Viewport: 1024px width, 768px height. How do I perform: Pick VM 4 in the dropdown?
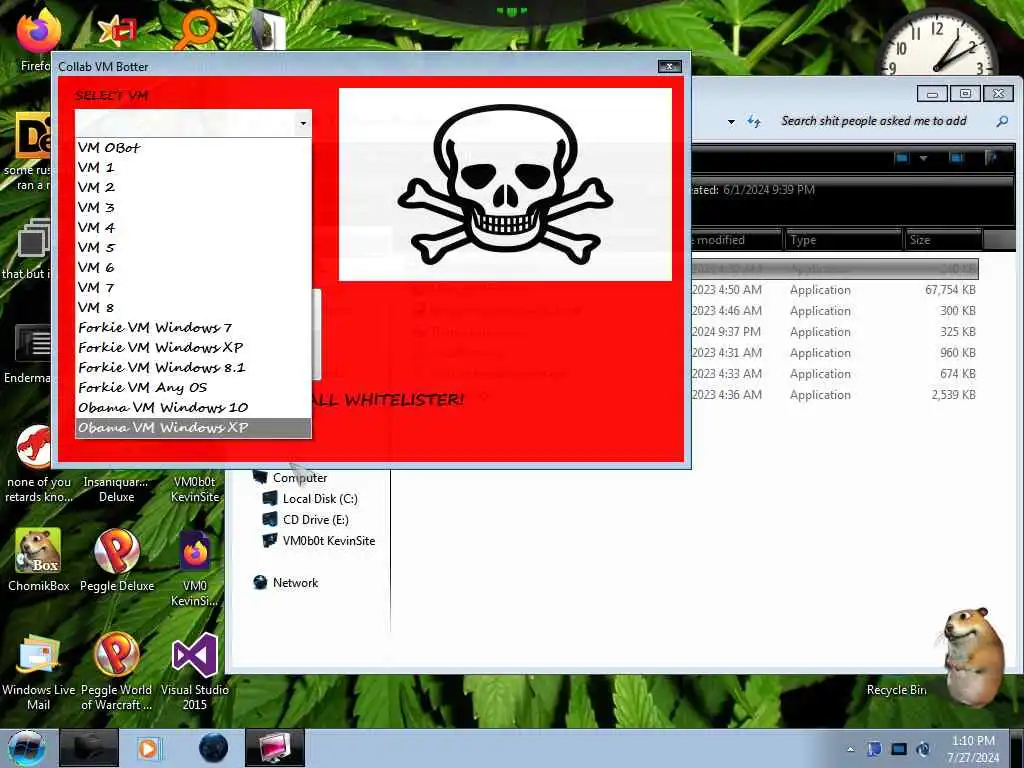(193, 227)
